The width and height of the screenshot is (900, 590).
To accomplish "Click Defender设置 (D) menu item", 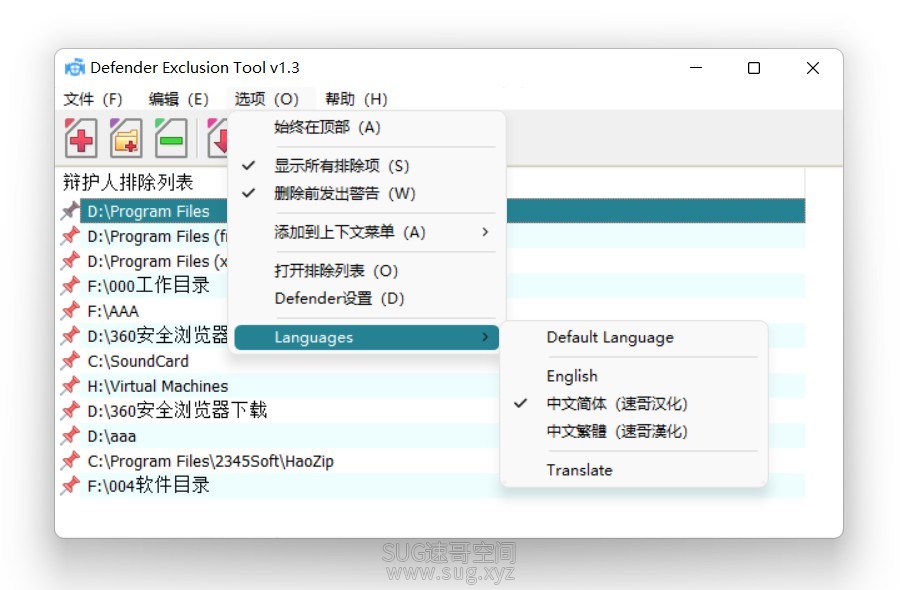I will 366,298.
